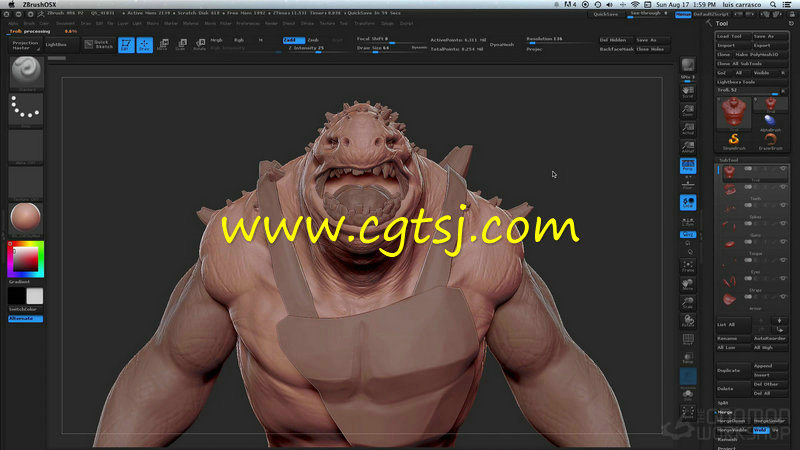Image resolution: width=800 pixels, height=450 pixels.
Task: Click the BPR render icon
Action: (688, 65)
